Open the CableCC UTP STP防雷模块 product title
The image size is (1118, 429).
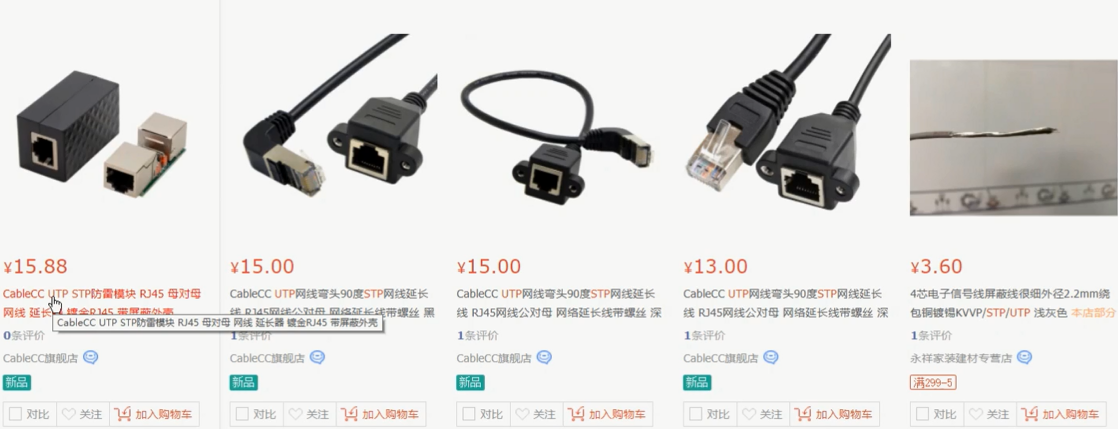103,302
